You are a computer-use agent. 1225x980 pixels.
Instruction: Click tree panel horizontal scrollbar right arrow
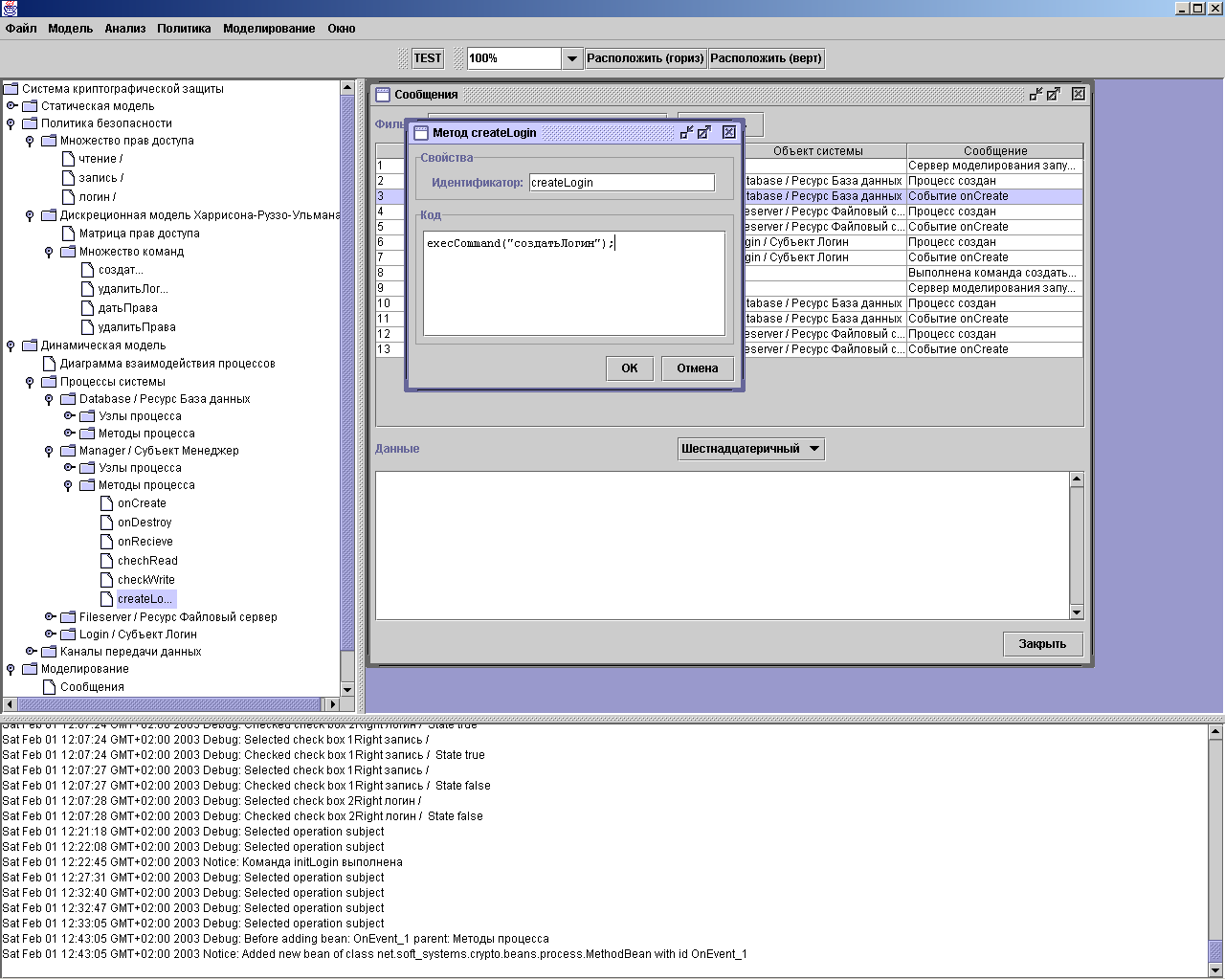[x=333, y=704]
